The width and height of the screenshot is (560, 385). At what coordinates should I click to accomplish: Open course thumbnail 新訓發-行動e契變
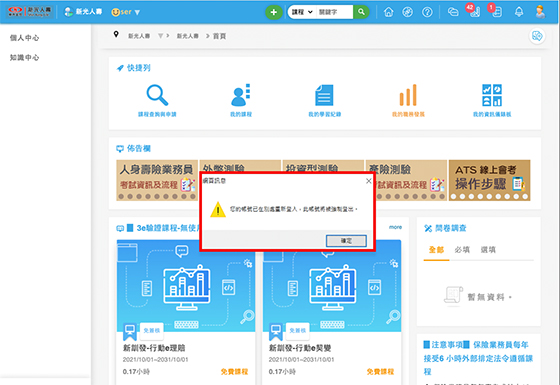[x=332, y=286]
